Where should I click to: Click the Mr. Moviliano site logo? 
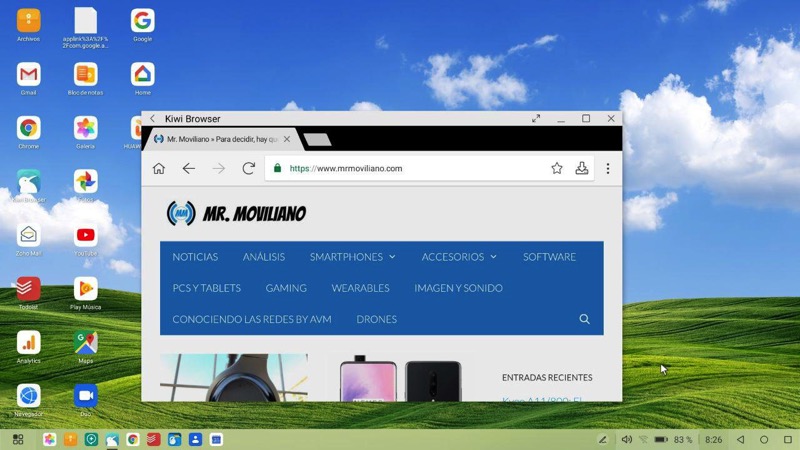[x=236, y=213]
